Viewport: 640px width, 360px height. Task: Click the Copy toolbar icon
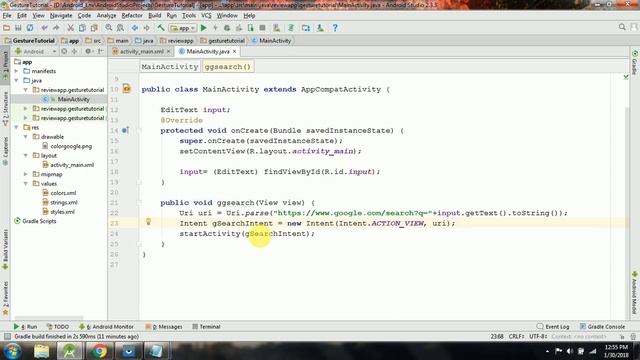click(82, 28)
